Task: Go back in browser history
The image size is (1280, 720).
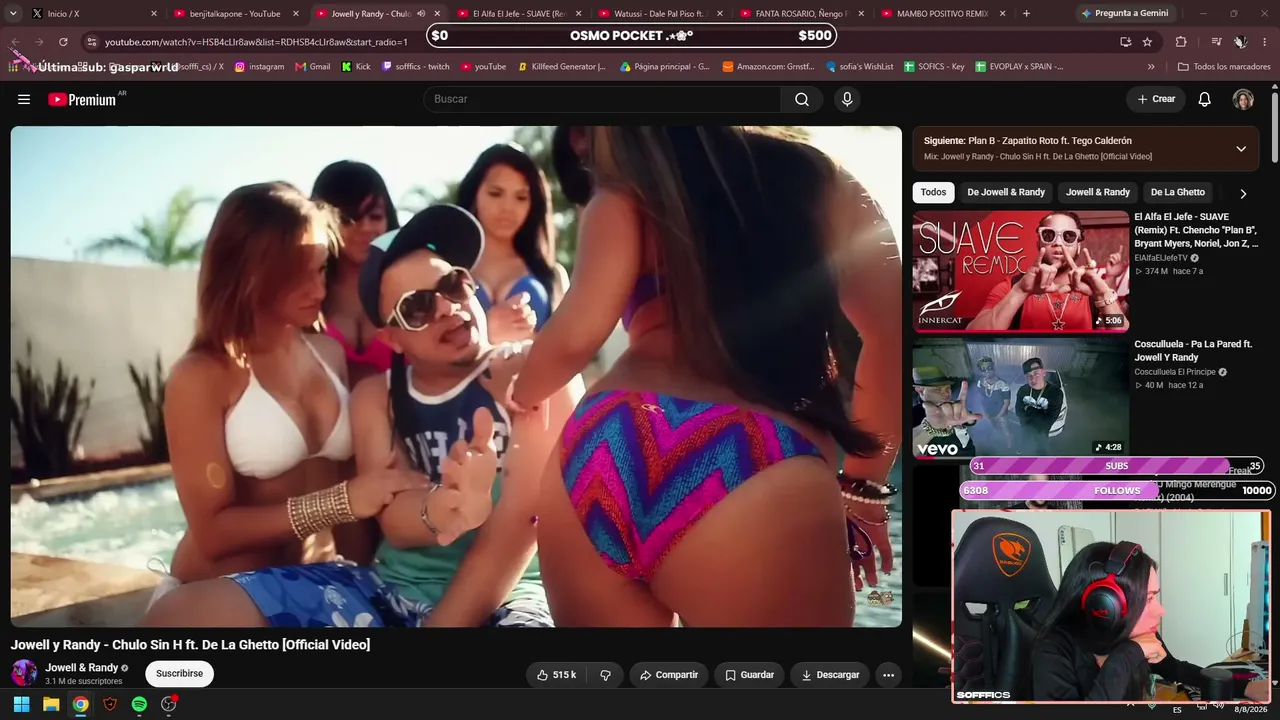Action: tap(15, 42)
